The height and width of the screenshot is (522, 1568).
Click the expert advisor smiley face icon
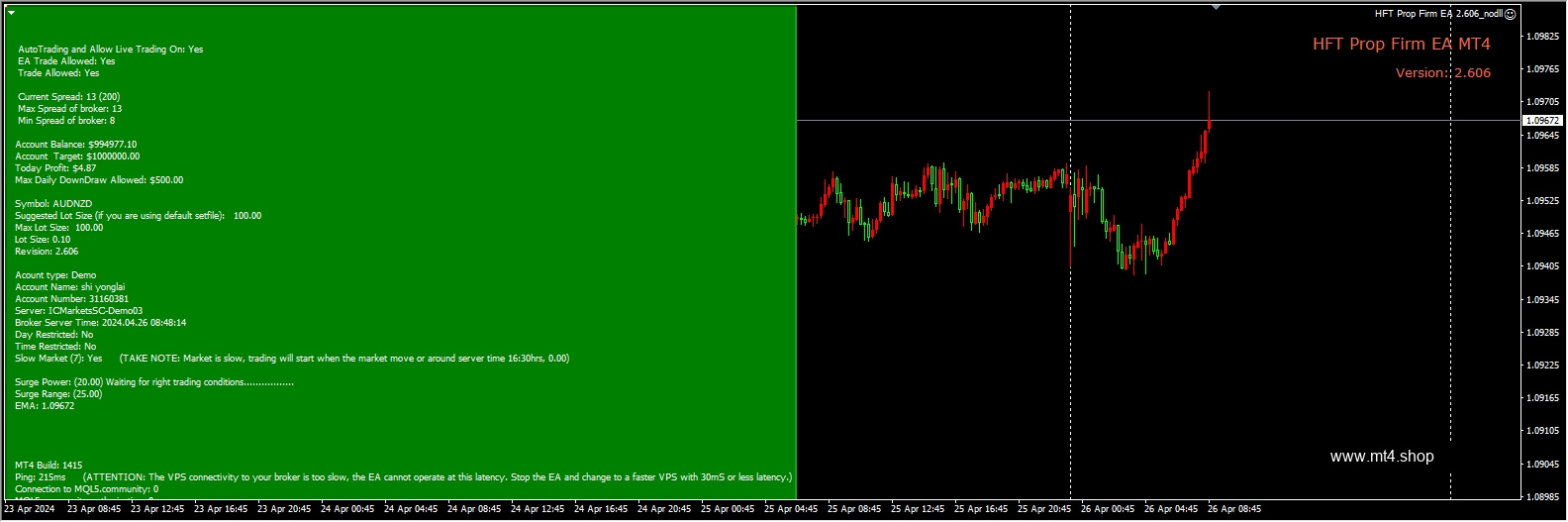click(x=1510, y=14)
